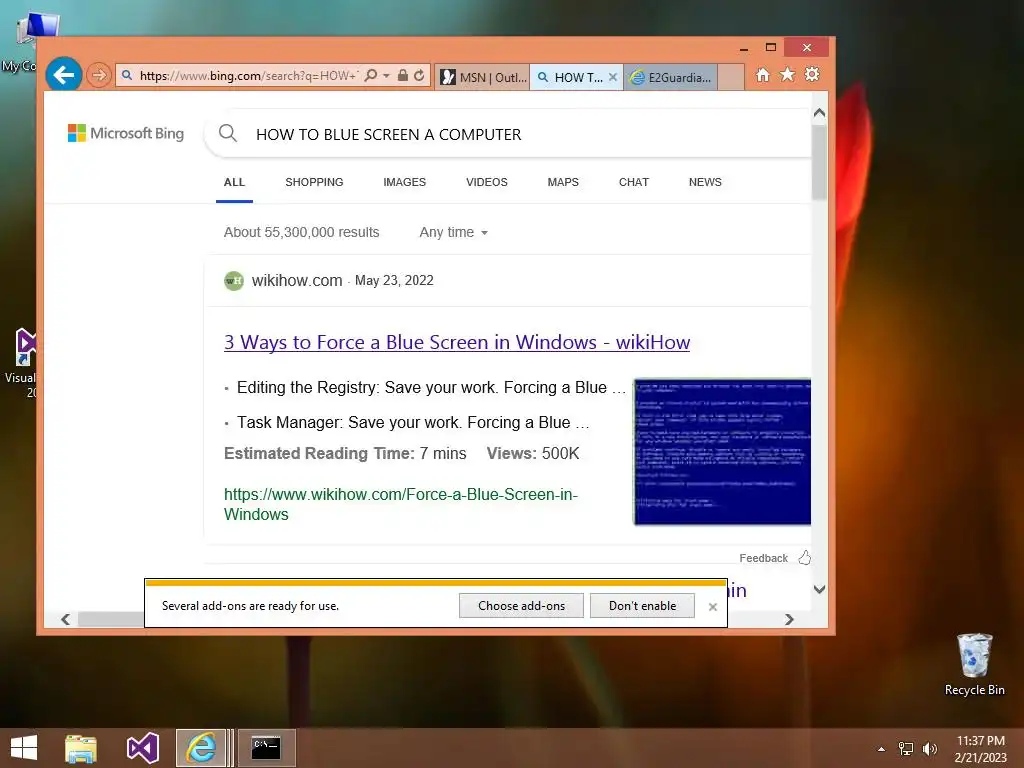Image resolution: width=1024 pixels, height=768 pixels.
Task: Switch to the VIDEOS results tab
Action: point(487,182)
